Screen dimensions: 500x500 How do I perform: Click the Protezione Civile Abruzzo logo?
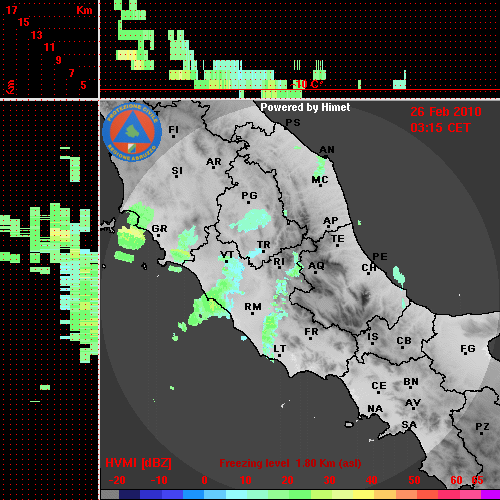132,132
